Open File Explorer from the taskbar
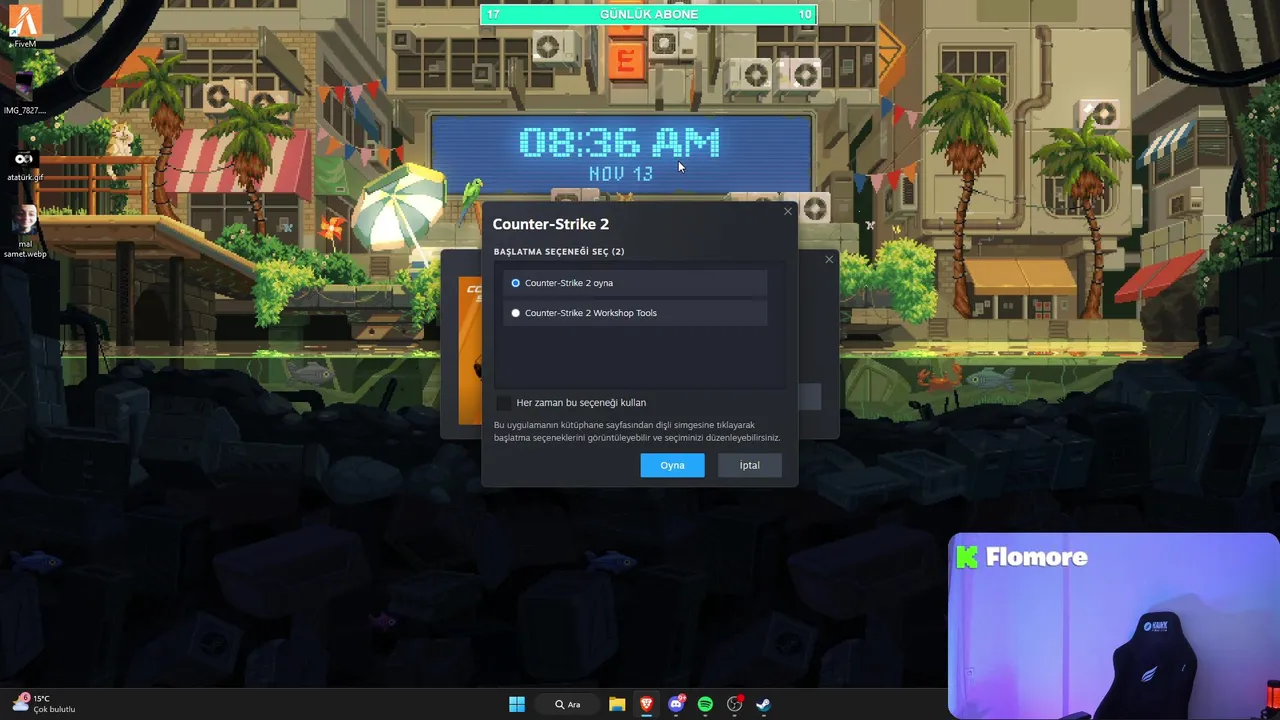1280x720 pixels. (x=617, y=704)
